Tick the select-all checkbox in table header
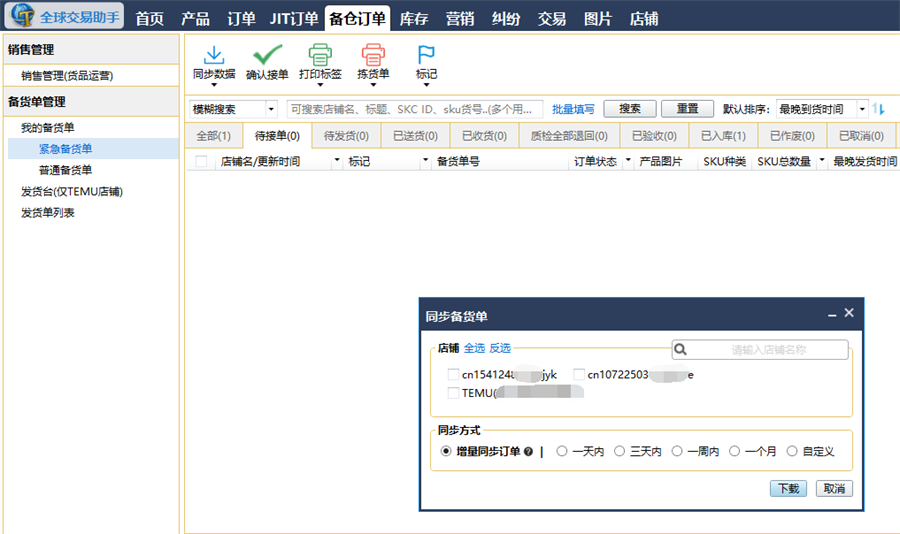This screenshot has height=534, width=900. 201,161
